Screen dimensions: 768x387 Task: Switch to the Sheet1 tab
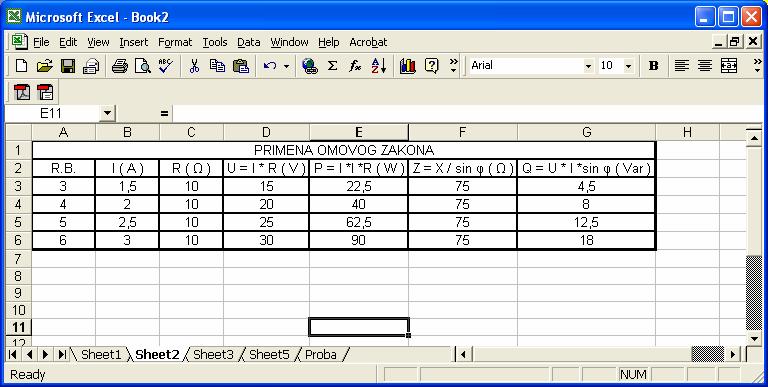point(100,354)
